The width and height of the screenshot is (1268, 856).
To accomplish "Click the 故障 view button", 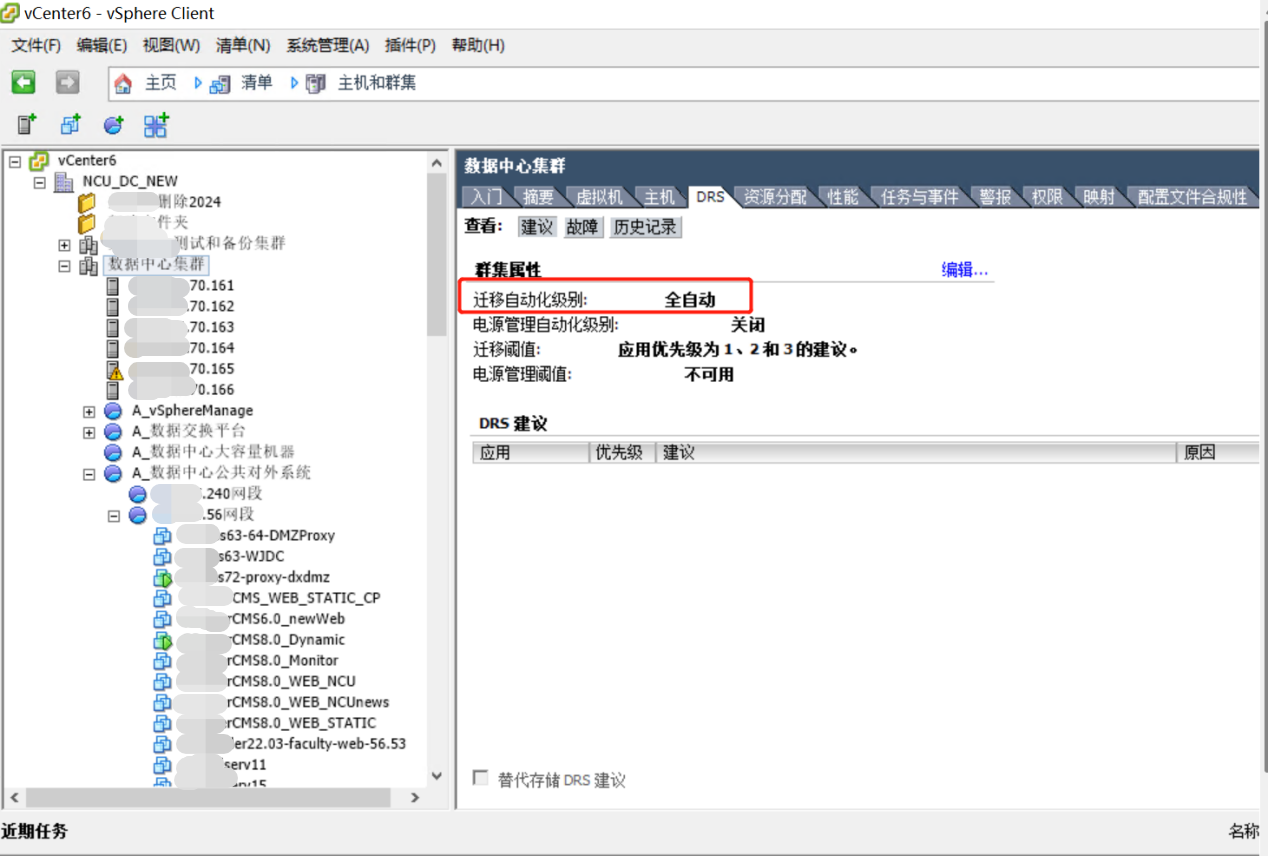I will 583,227.
